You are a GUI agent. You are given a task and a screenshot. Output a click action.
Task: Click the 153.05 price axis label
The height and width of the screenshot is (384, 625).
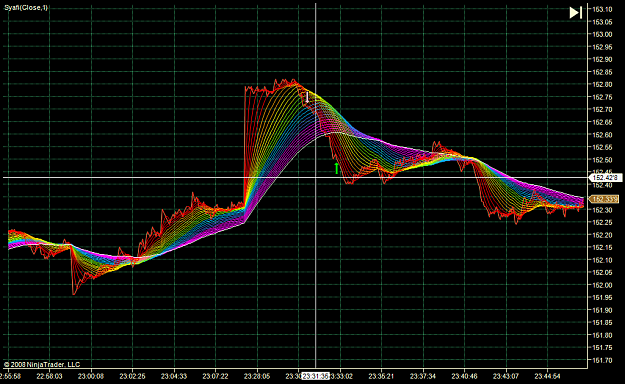(602, 22)
